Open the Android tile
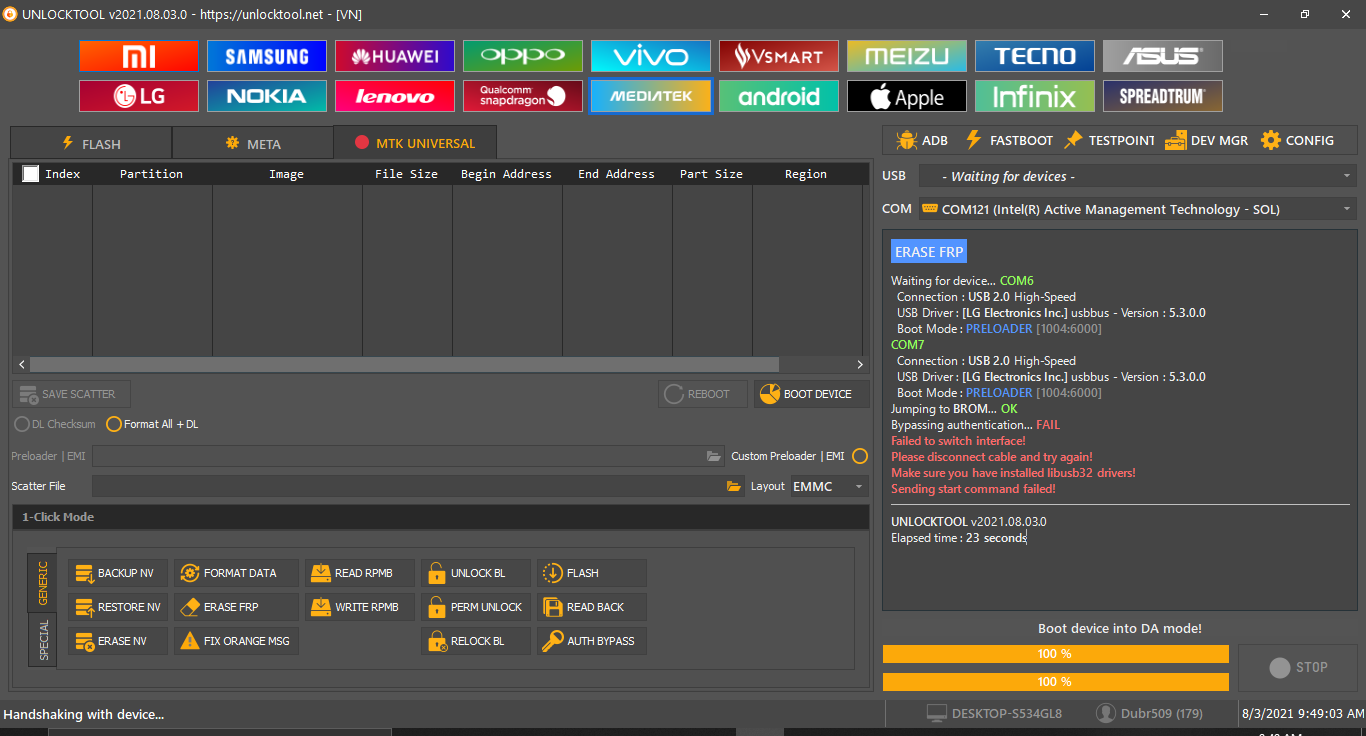Viewport: 1366px width, 736px height. (x=779, y=96)
